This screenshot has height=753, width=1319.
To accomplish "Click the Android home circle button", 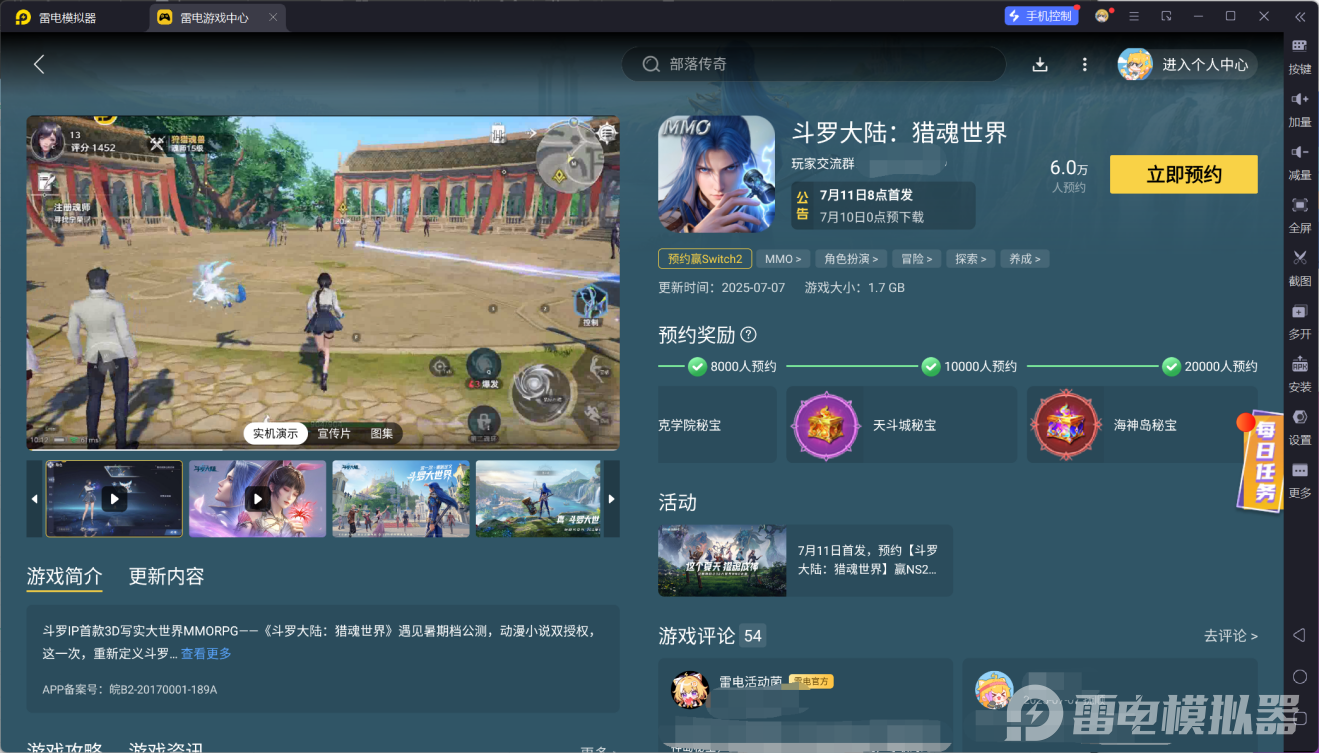I will (x=1300, y=677).
